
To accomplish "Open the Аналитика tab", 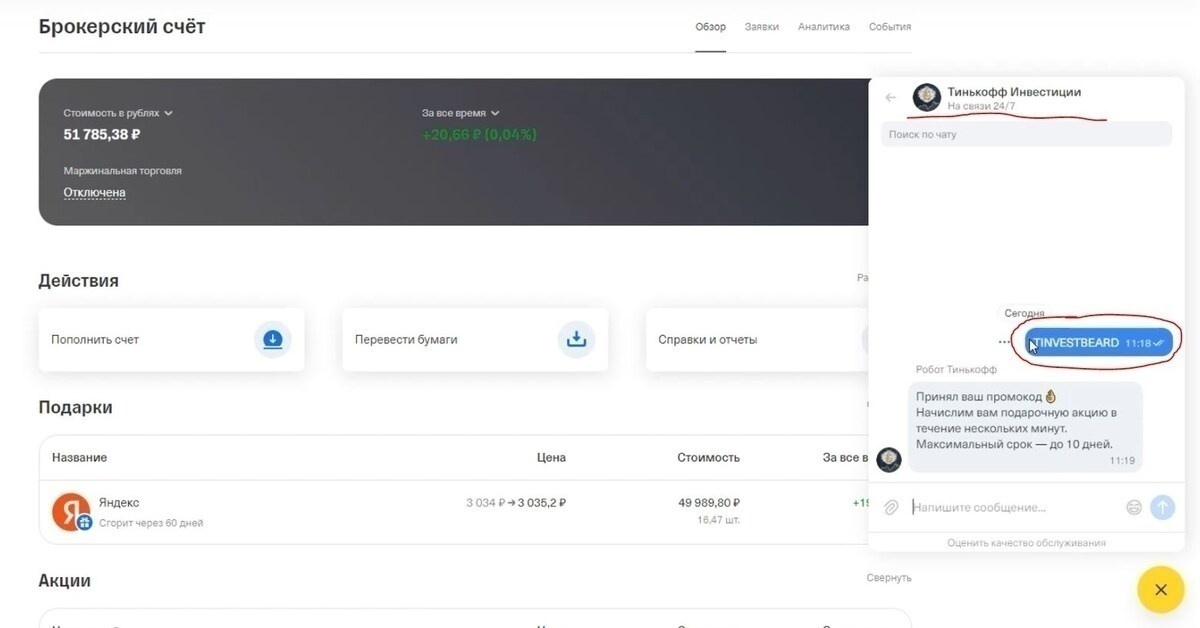I will pos(824,27).
